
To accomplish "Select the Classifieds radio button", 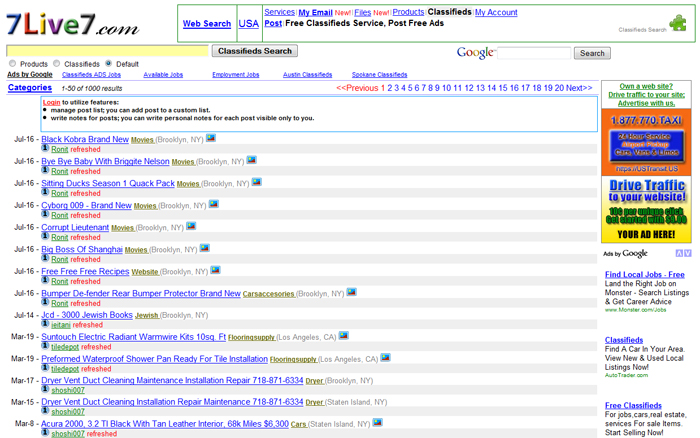I will (56, 63).
